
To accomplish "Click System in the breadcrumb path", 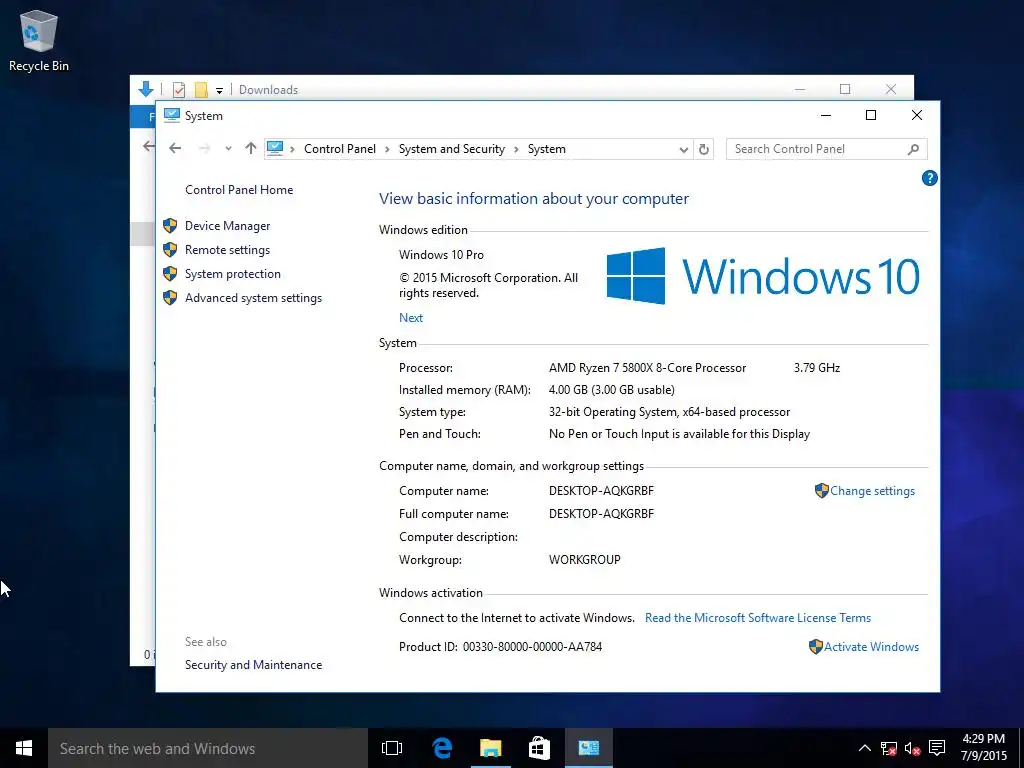I will pyautogui.click(x=547, y=149).
